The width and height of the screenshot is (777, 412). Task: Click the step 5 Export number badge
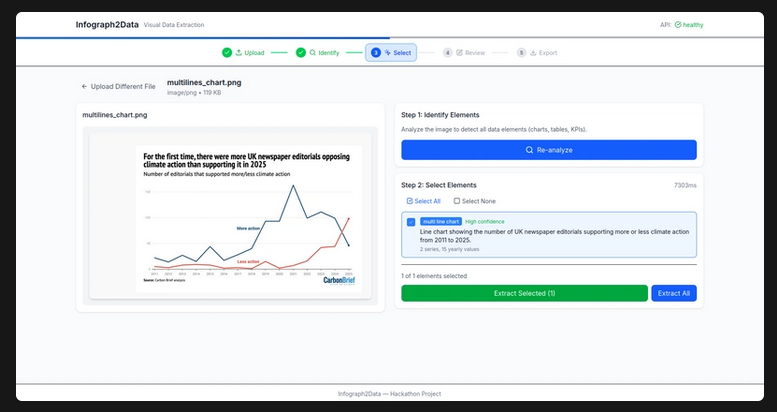[x=521, y=53]
